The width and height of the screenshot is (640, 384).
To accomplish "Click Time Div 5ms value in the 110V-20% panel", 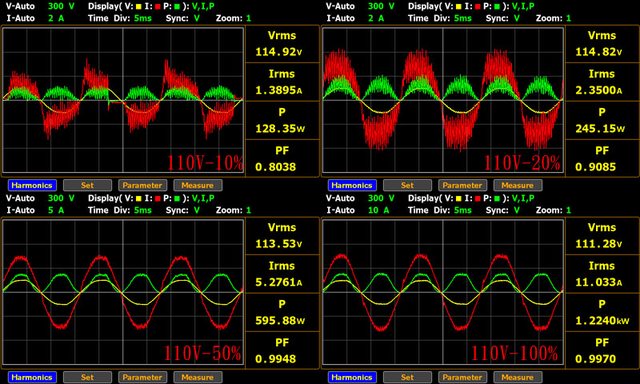I will pos(463,18).
